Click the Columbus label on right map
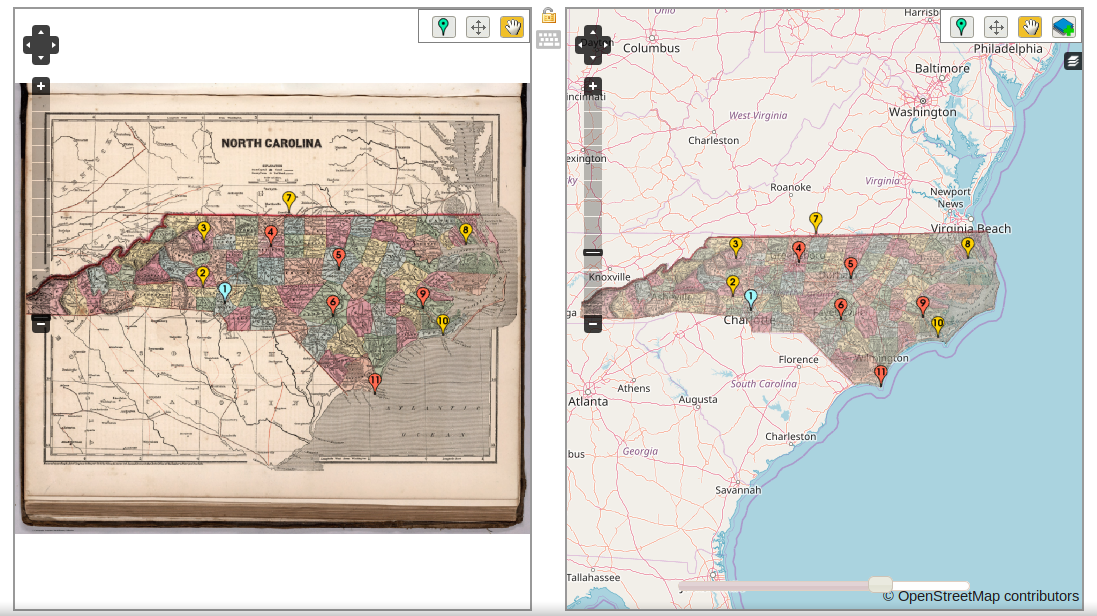1097x616 pixels. (651, 48)
